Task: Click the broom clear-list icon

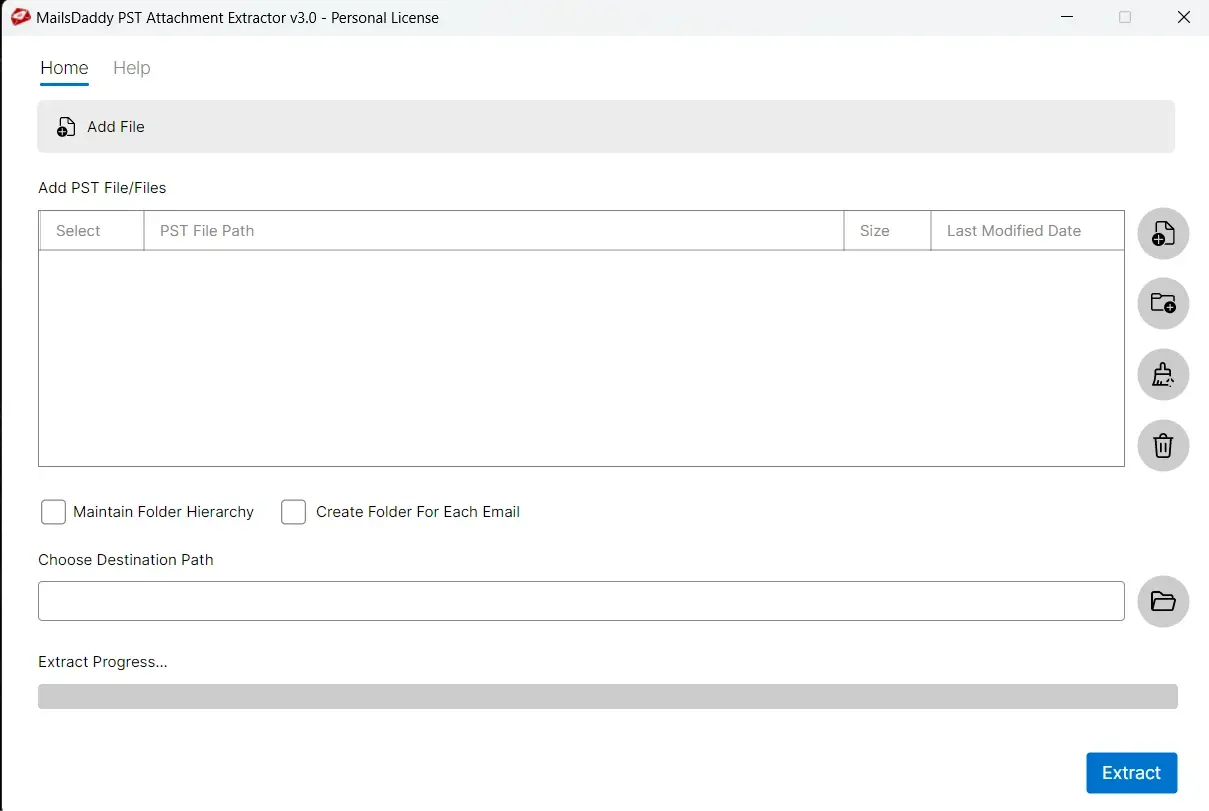Action: point(1163,375)
